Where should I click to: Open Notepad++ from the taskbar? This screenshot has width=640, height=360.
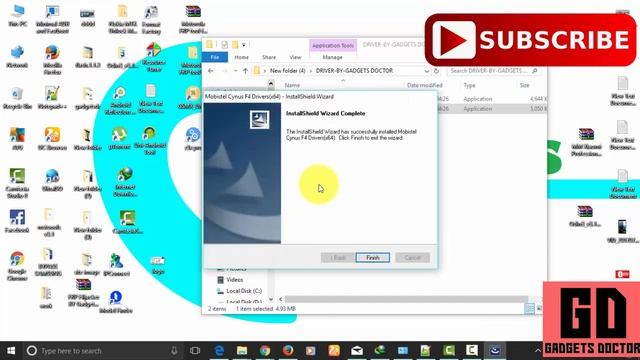pyautogui.click(x=425, y=351)
